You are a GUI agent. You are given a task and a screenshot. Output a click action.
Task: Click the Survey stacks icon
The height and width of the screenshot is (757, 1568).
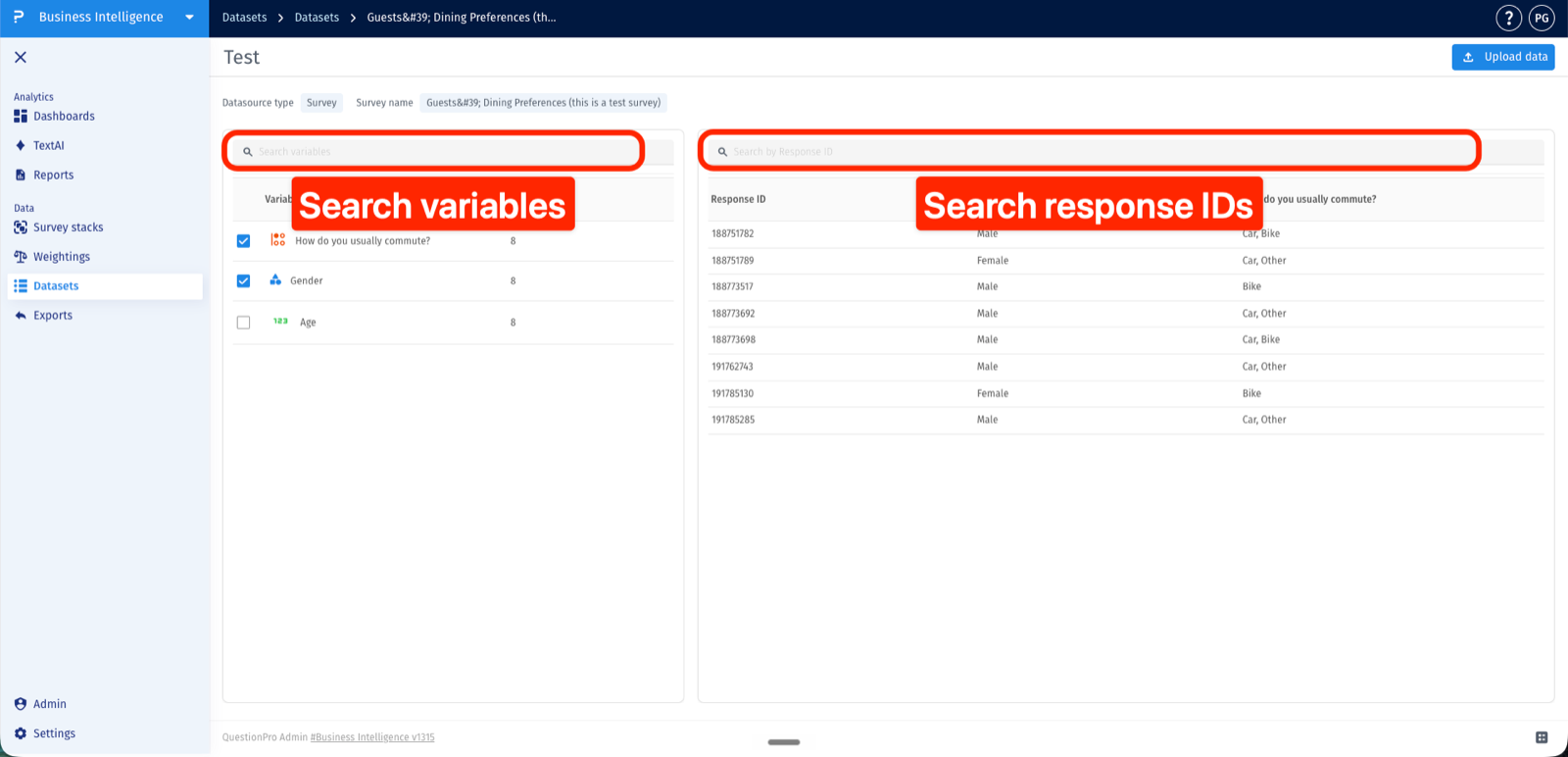[x=21, y=227]
